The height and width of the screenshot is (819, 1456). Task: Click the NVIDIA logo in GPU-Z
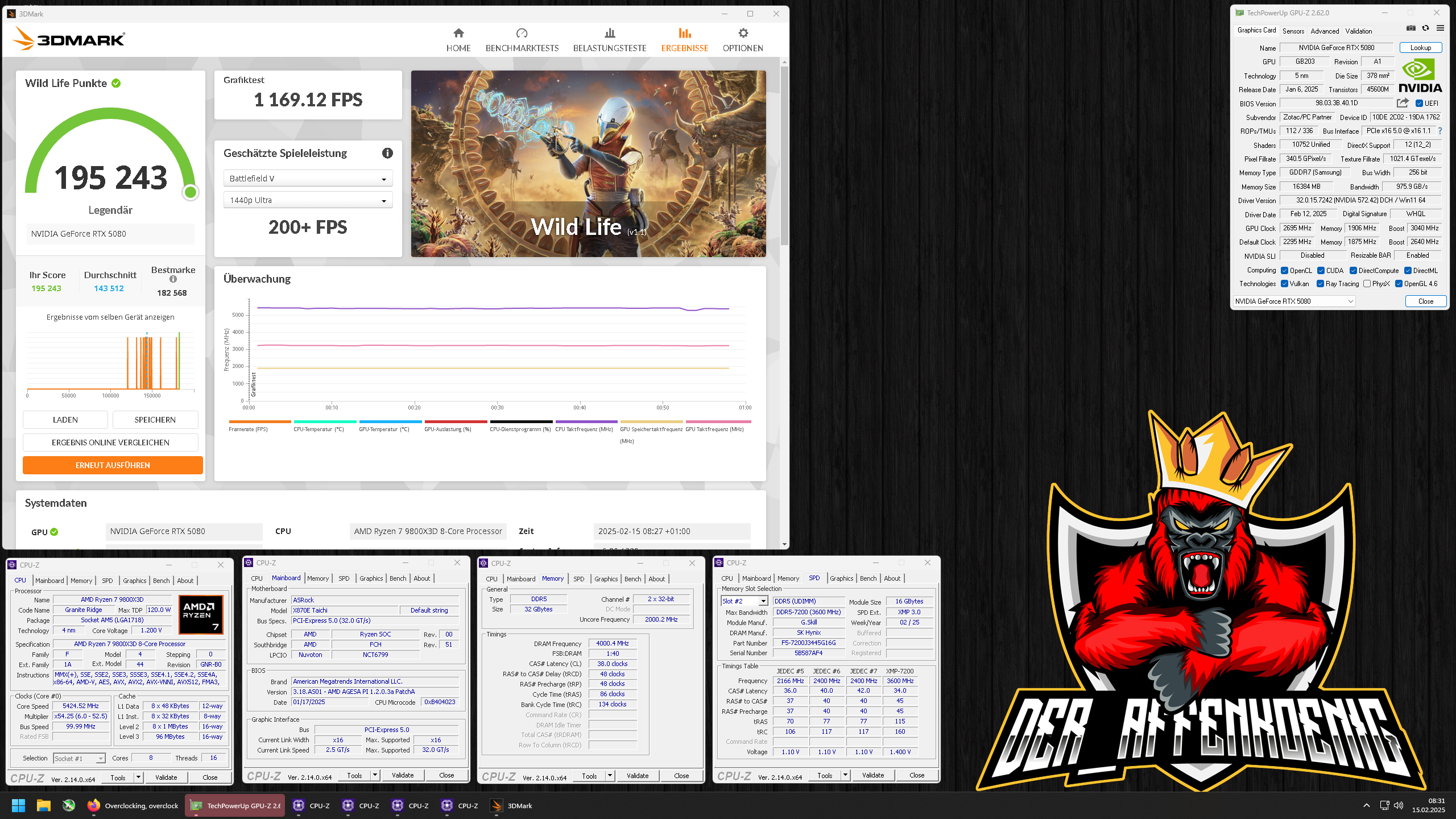[1420, 75]
